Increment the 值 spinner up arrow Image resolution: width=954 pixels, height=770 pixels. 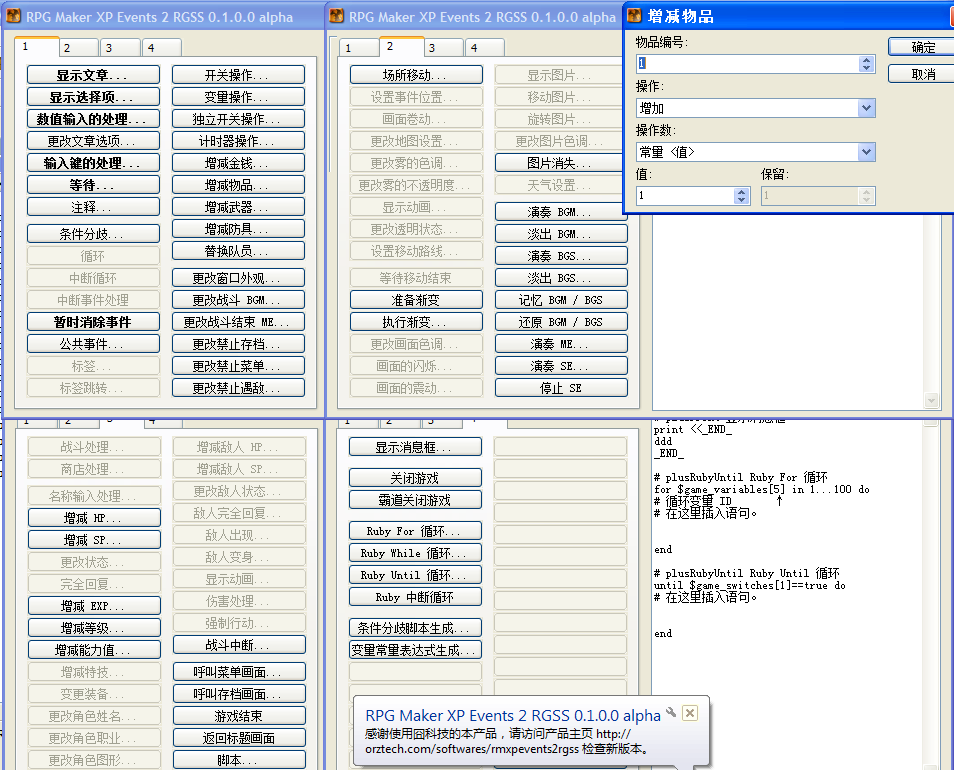point(742,192)
